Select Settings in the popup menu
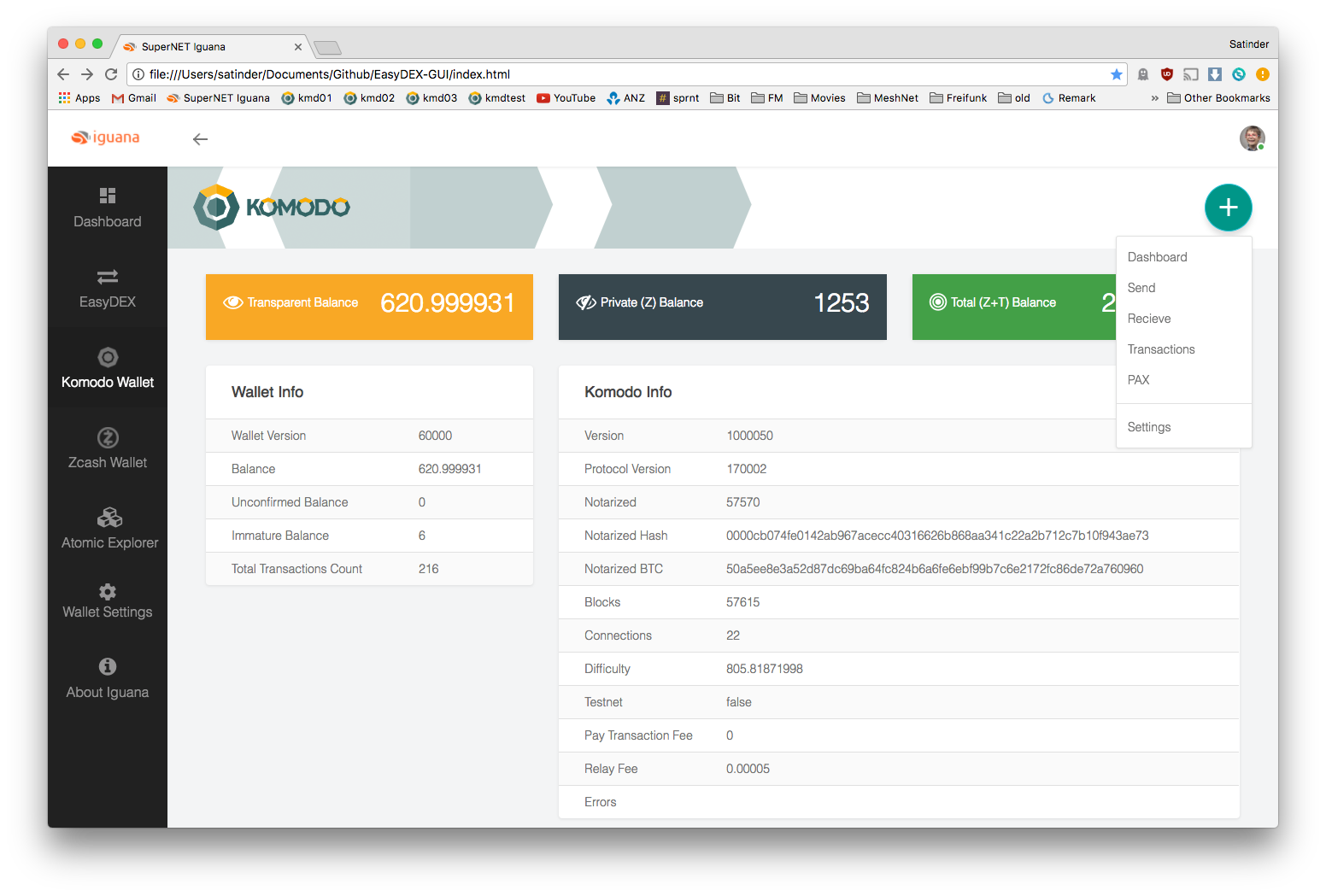1326x896 pixels. click(1184, 427)
